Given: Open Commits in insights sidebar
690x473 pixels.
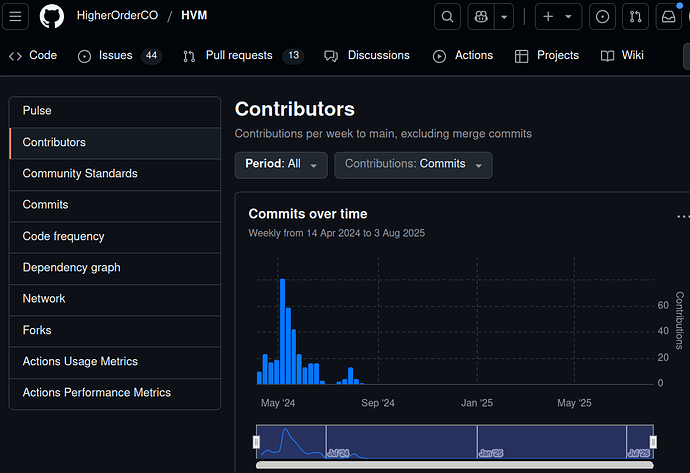Looking at the screenshot, I should [x=115, y=205].
